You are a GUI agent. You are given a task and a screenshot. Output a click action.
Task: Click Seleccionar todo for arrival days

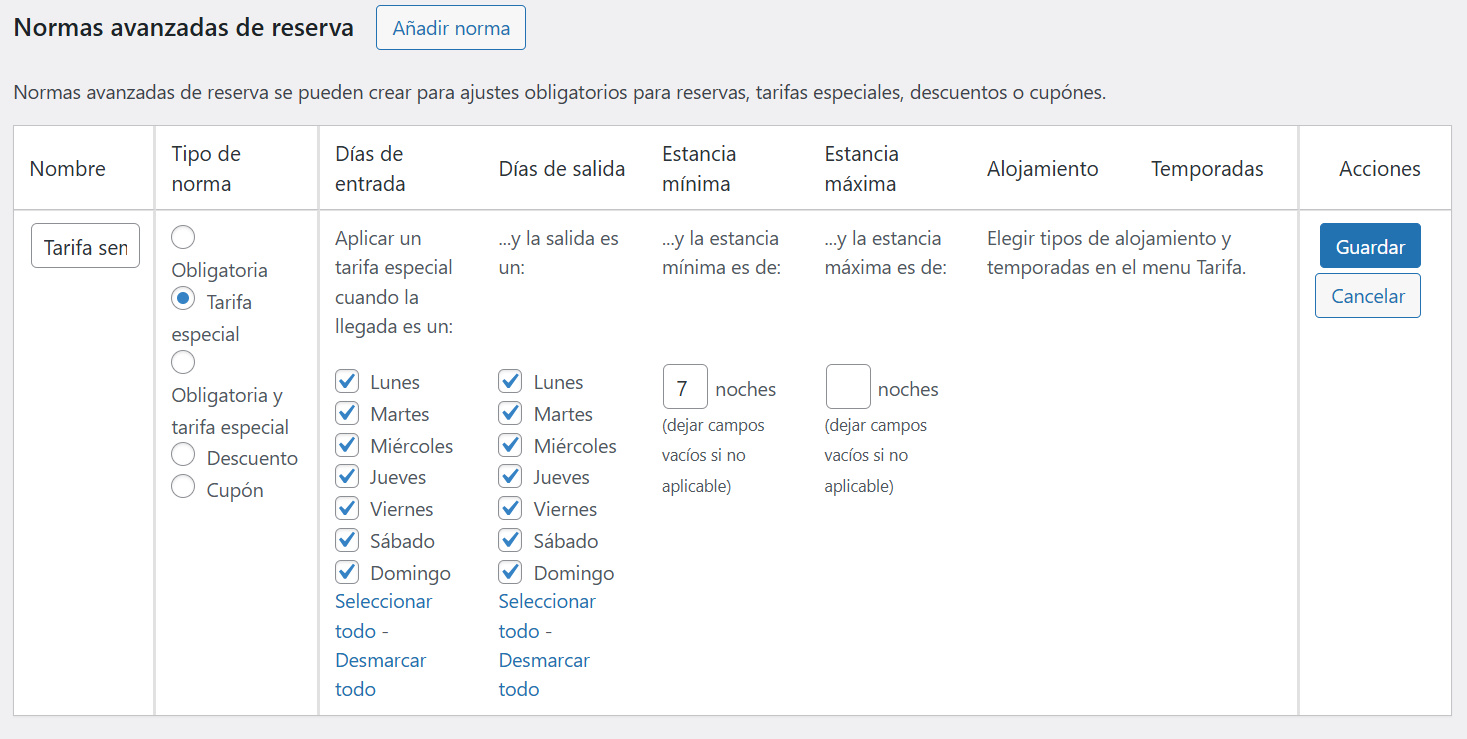(x=383, y=602)
